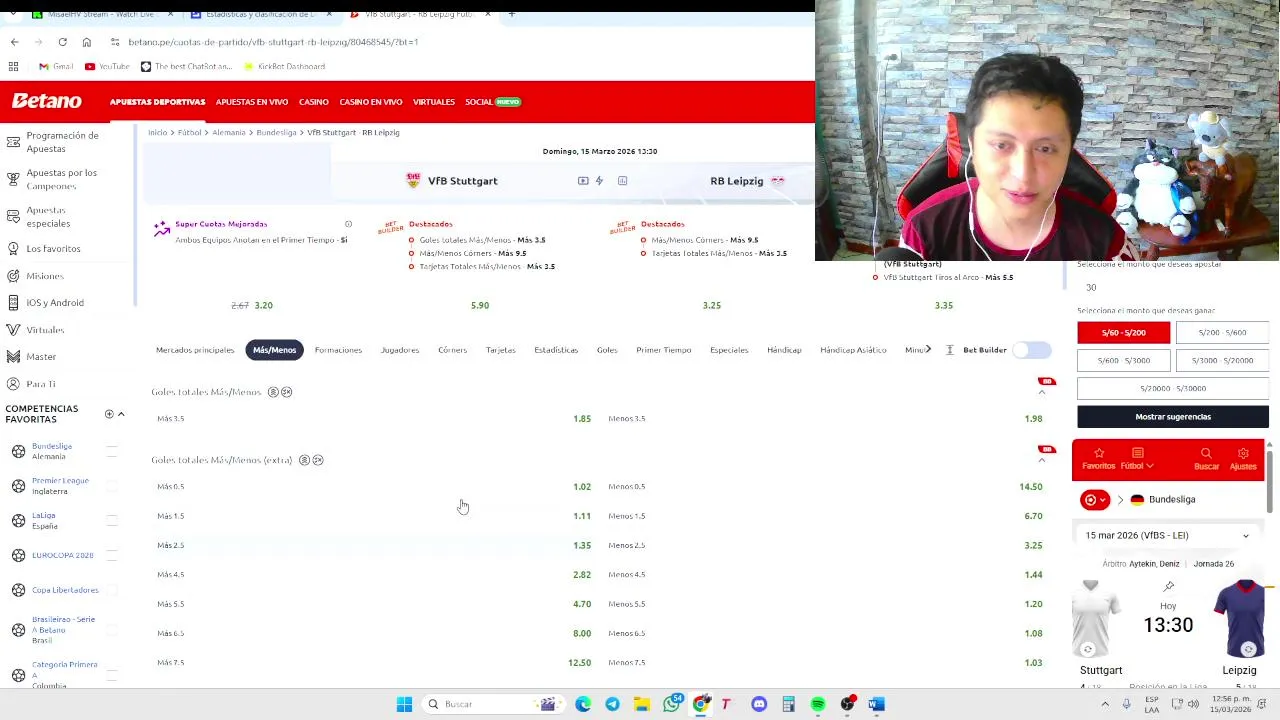
Task: Go to browser home page
Action: click(x=87, y=42)
